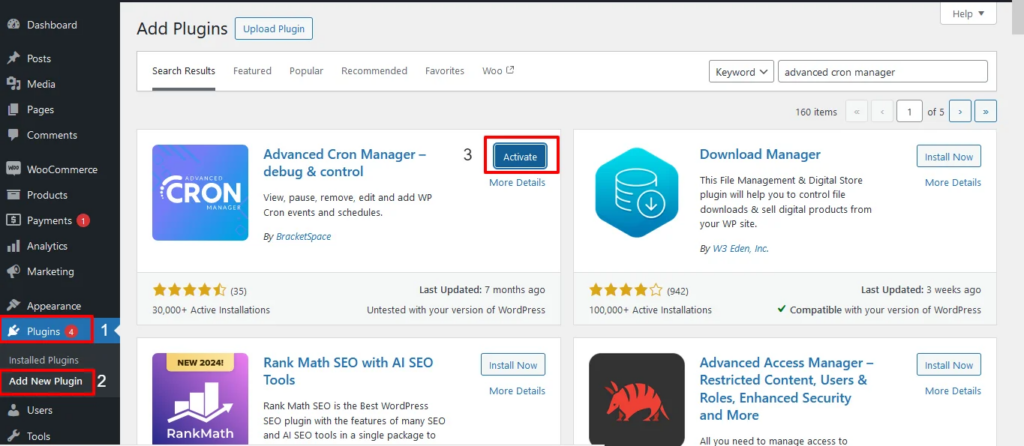Open the WooCommerce menu item
The image size is (1024, 446).
coord(60,169)
